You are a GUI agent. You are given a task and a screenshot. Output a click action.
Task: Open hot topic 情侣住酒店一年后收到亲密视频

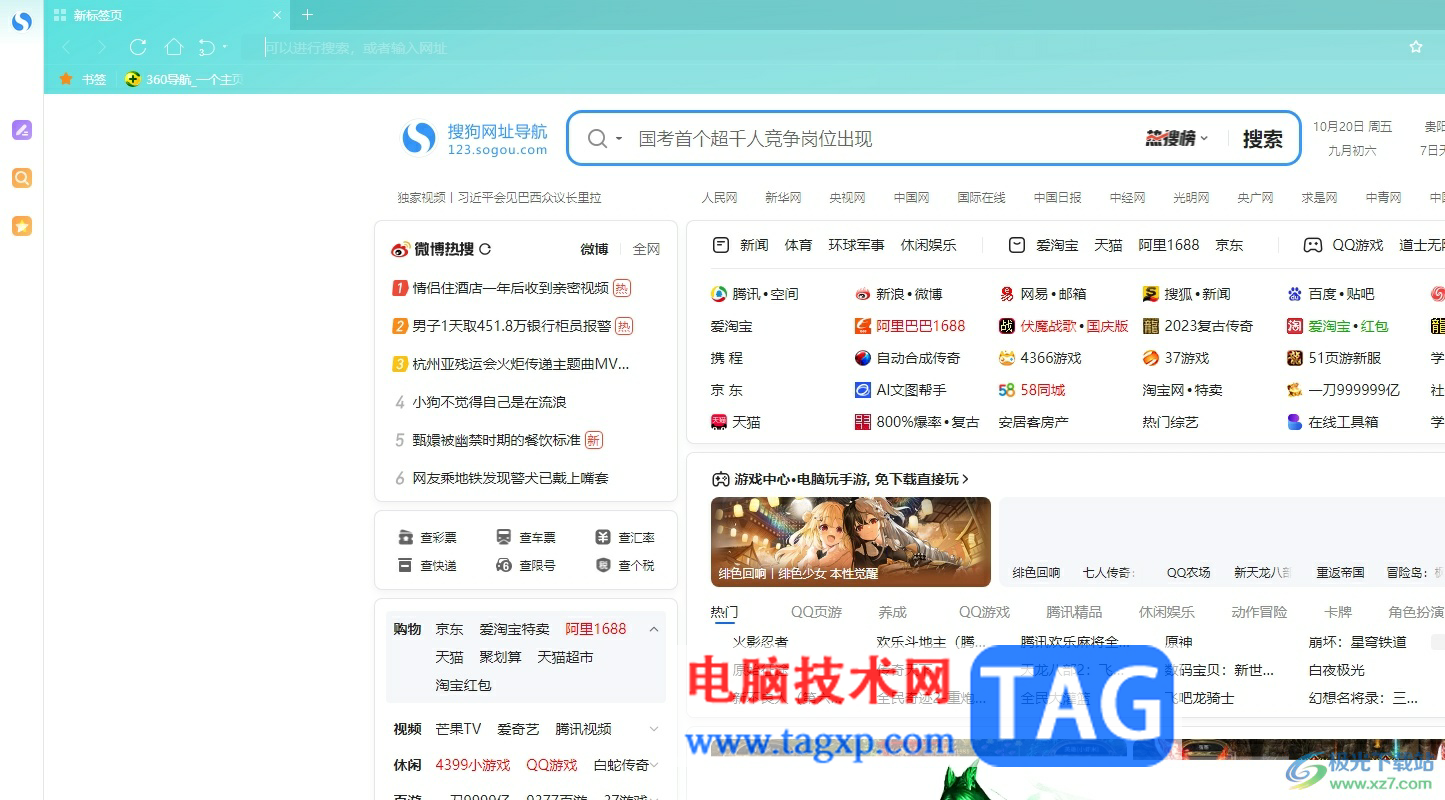(511, 288)
